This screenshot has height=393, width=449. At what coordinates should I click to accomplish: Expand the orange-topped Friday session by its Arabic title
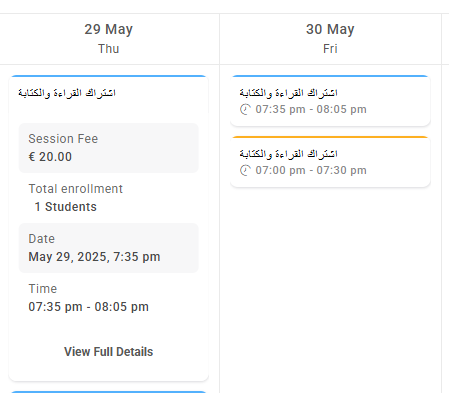click(x=289, y=154)
